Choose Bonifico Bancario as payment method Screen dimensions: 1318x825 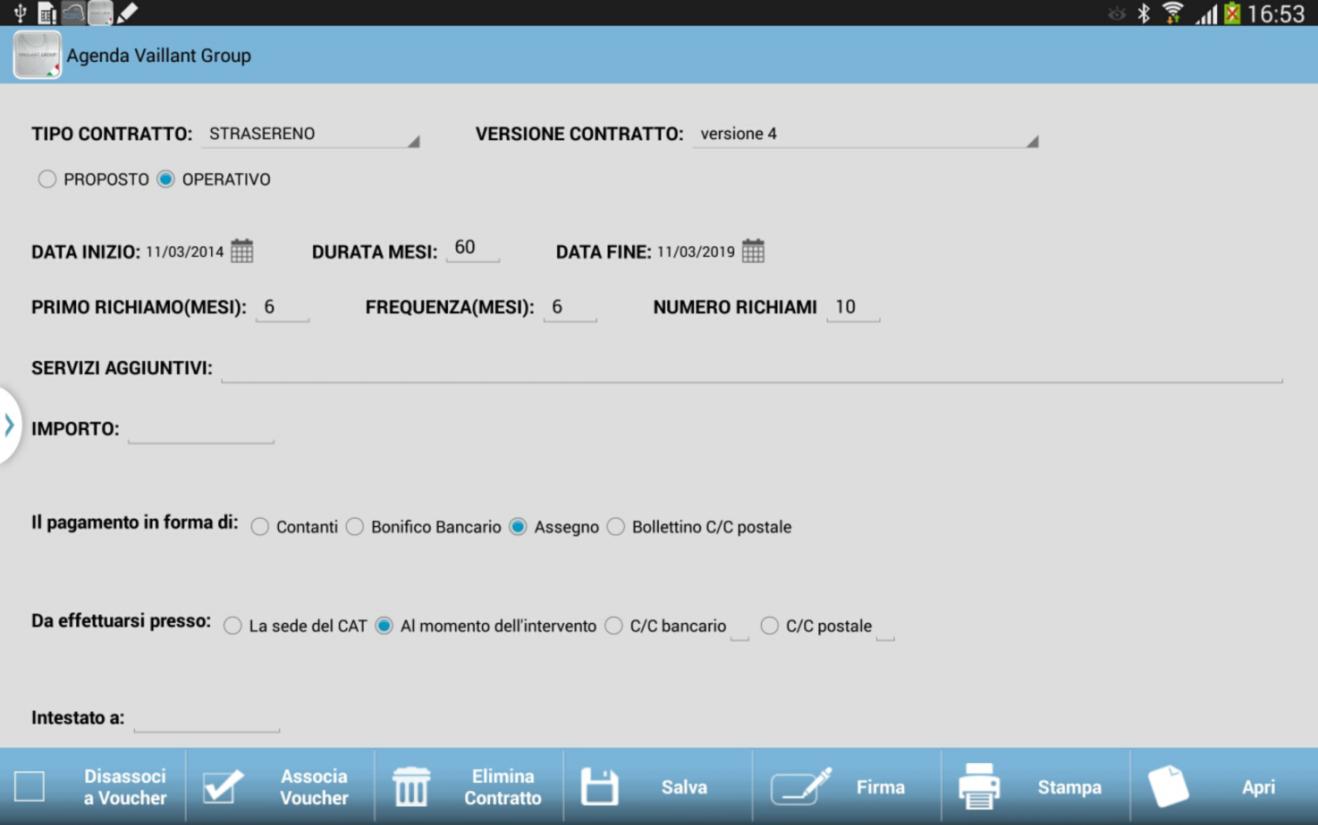coord(355,526)
